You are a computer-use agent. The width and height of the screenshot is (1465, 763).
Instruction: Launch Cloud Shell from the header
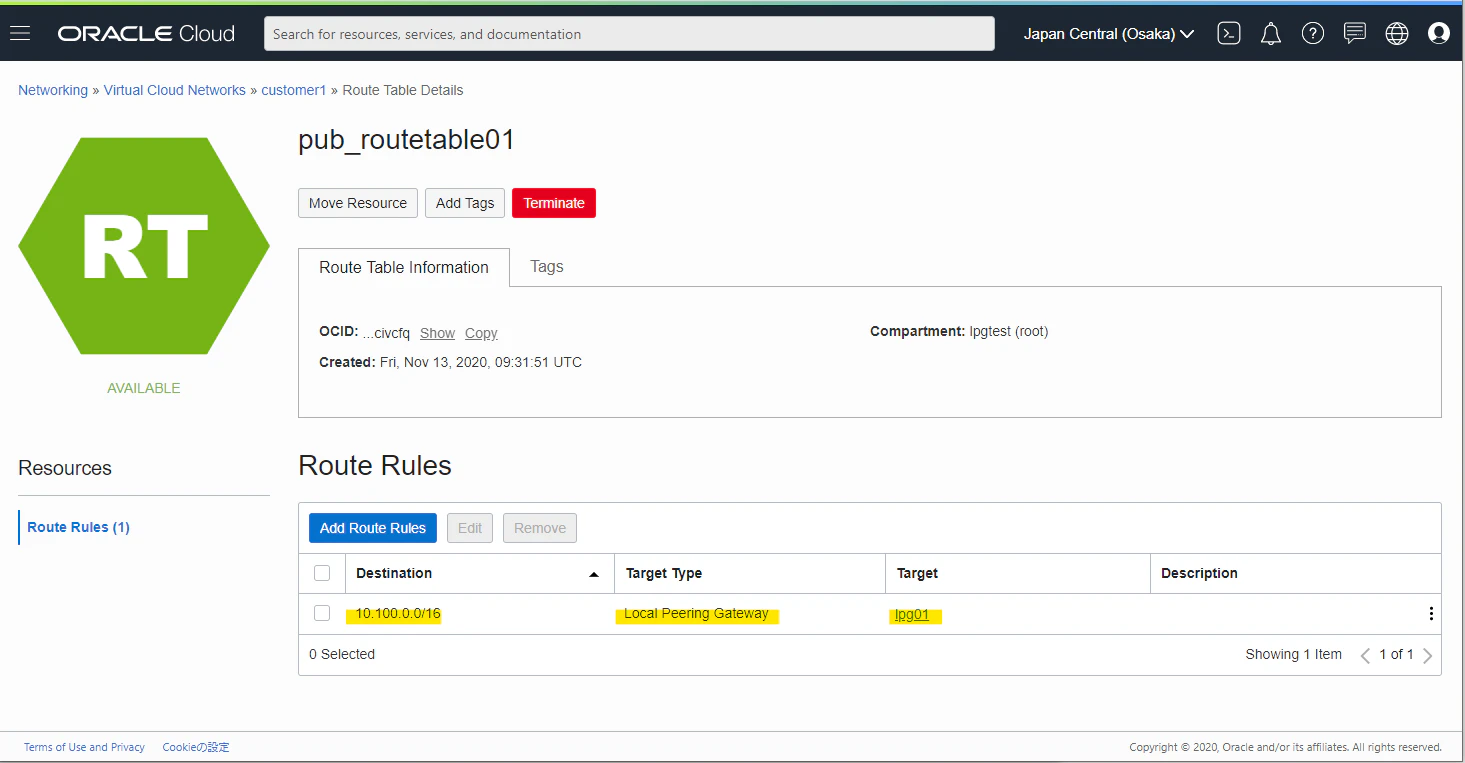tap(1229, 34)
